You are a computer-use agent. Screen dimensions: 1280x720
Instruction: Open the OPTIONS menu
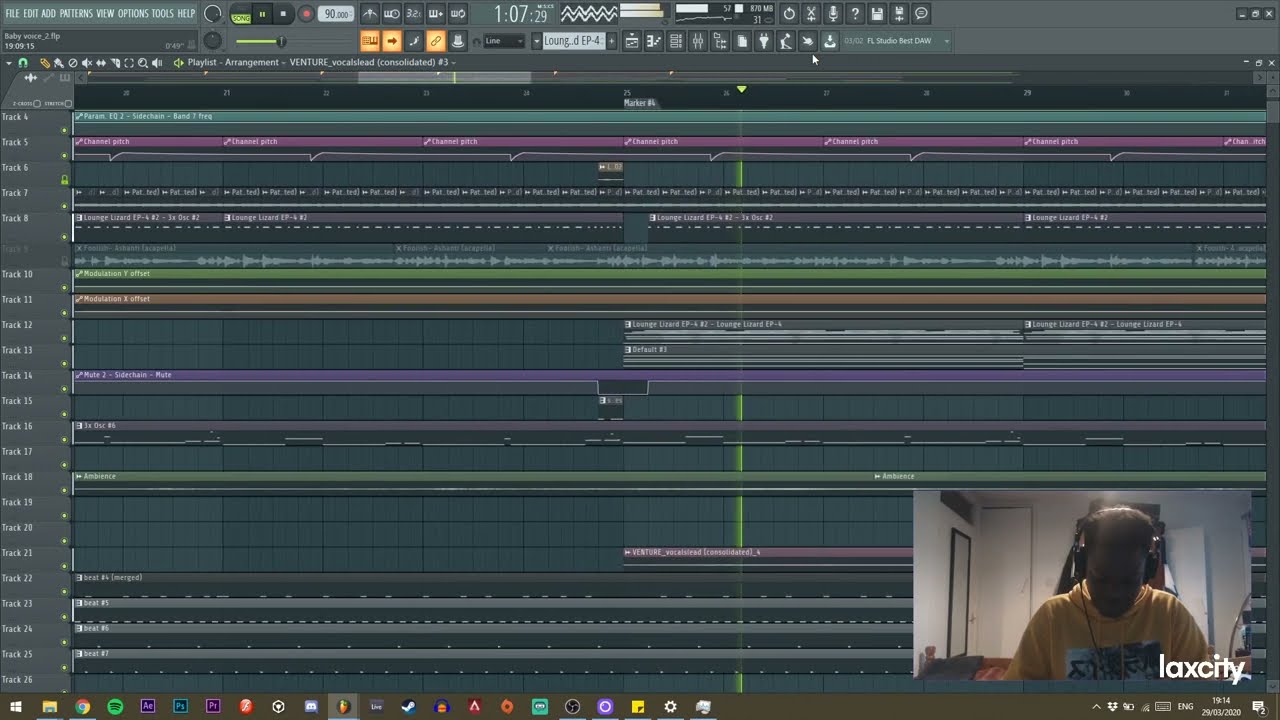133,14
